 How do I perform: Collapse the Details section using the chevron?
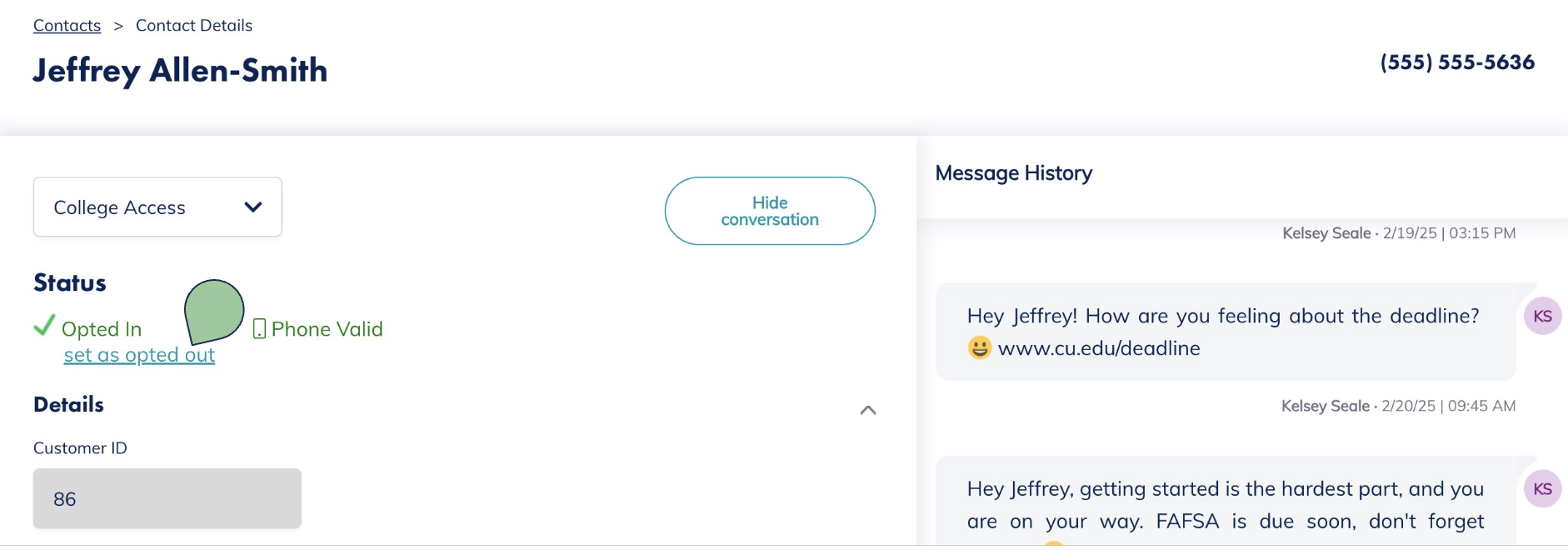pyautogui.click(x=867, y=410)
